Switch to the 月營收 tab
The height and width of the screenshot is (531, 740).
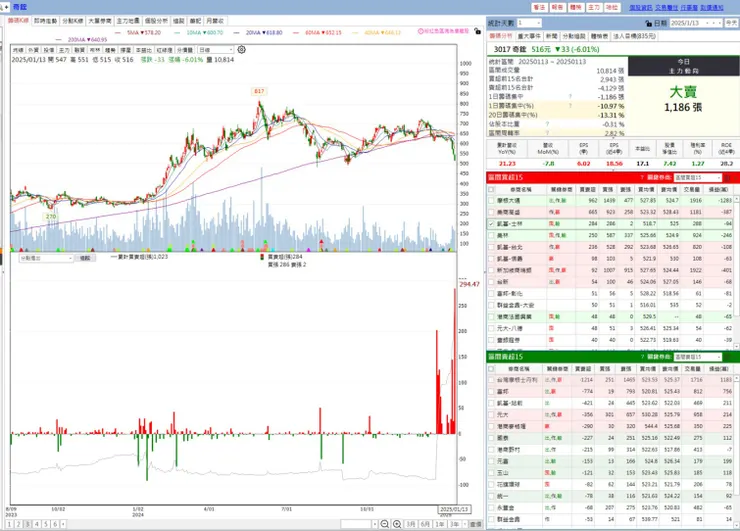pos(215,21)
